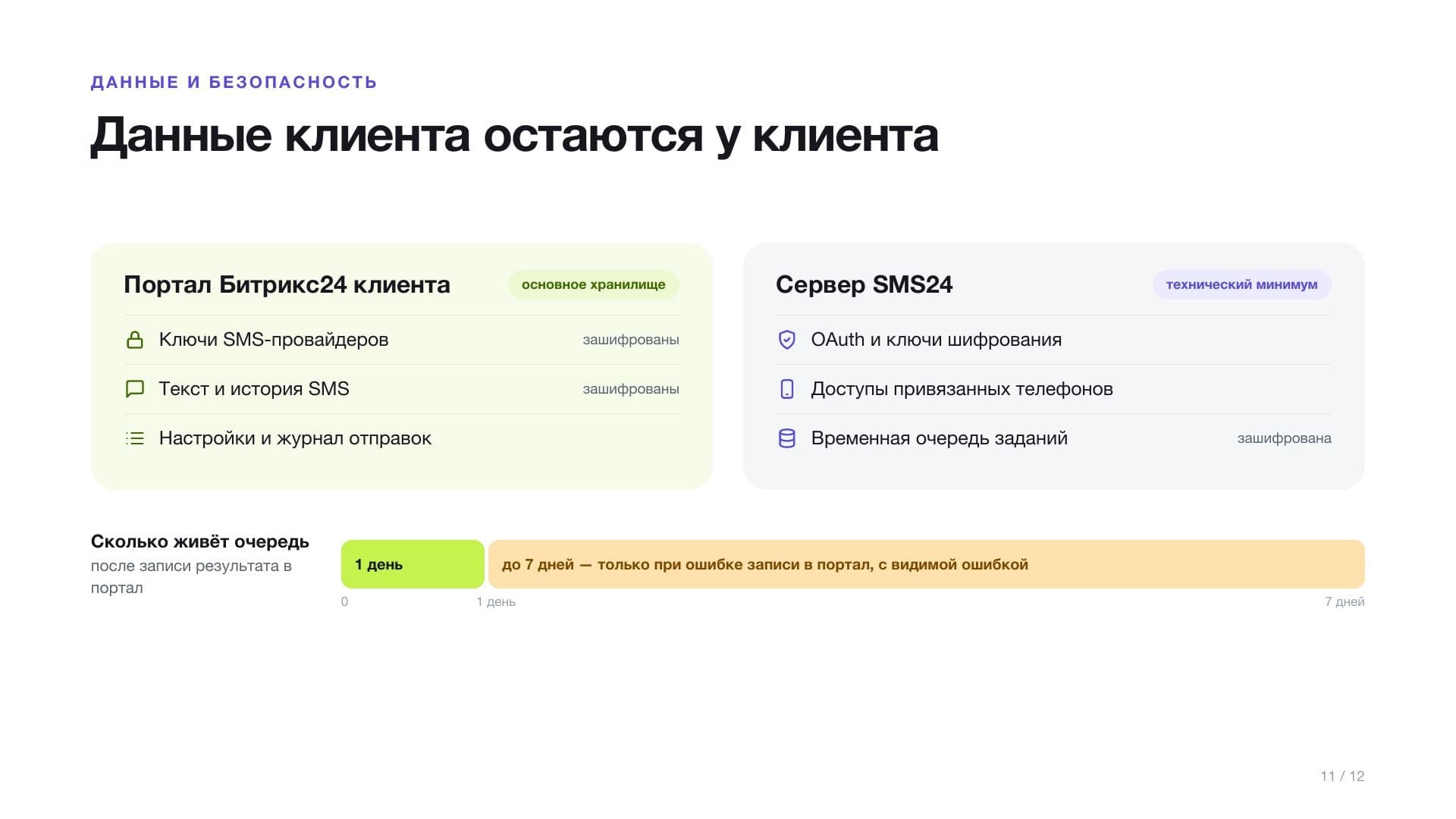Click the slide number '11 / 12'

(1342, 776)
